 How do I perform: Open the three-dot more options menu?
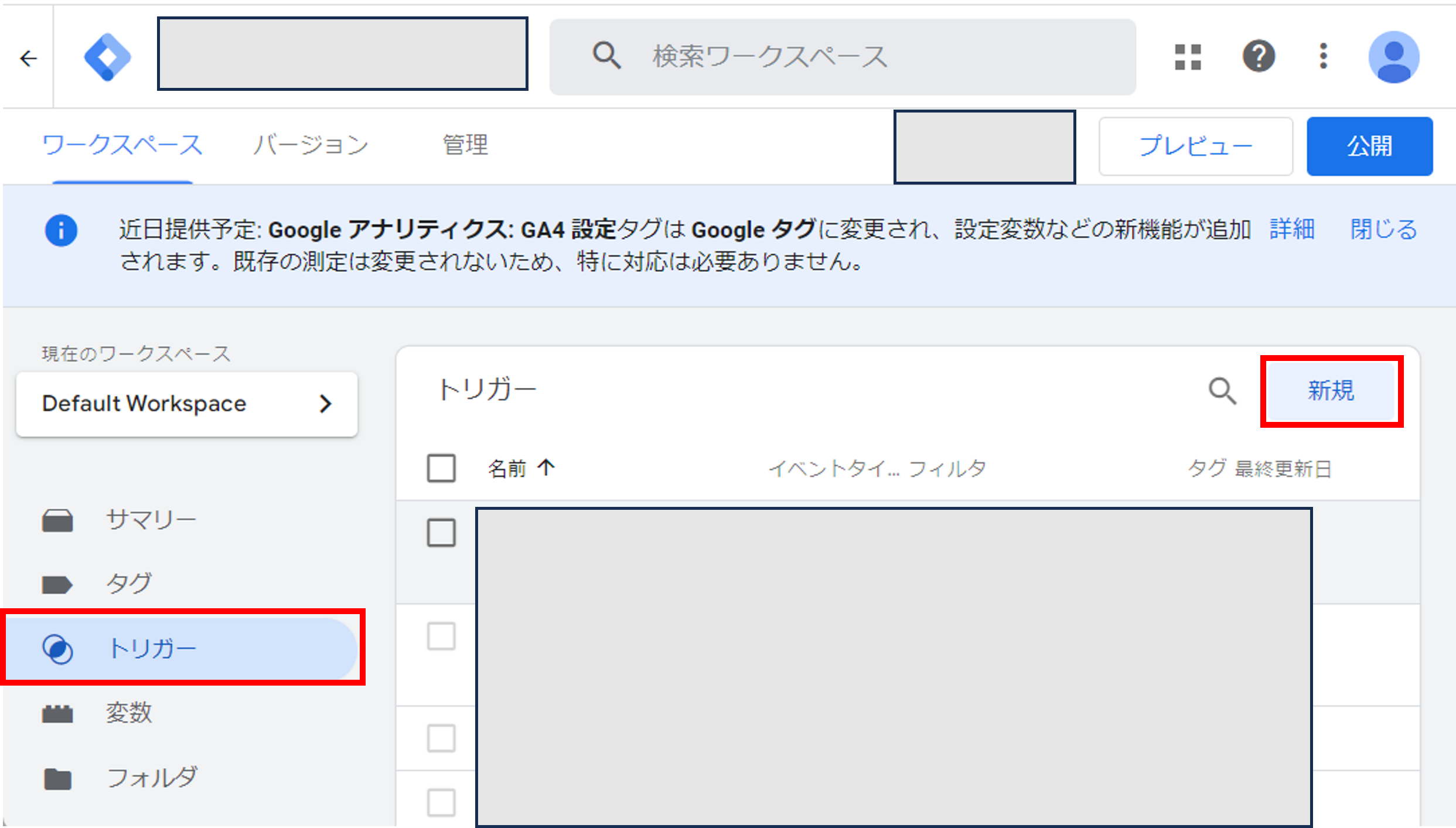1323,56
